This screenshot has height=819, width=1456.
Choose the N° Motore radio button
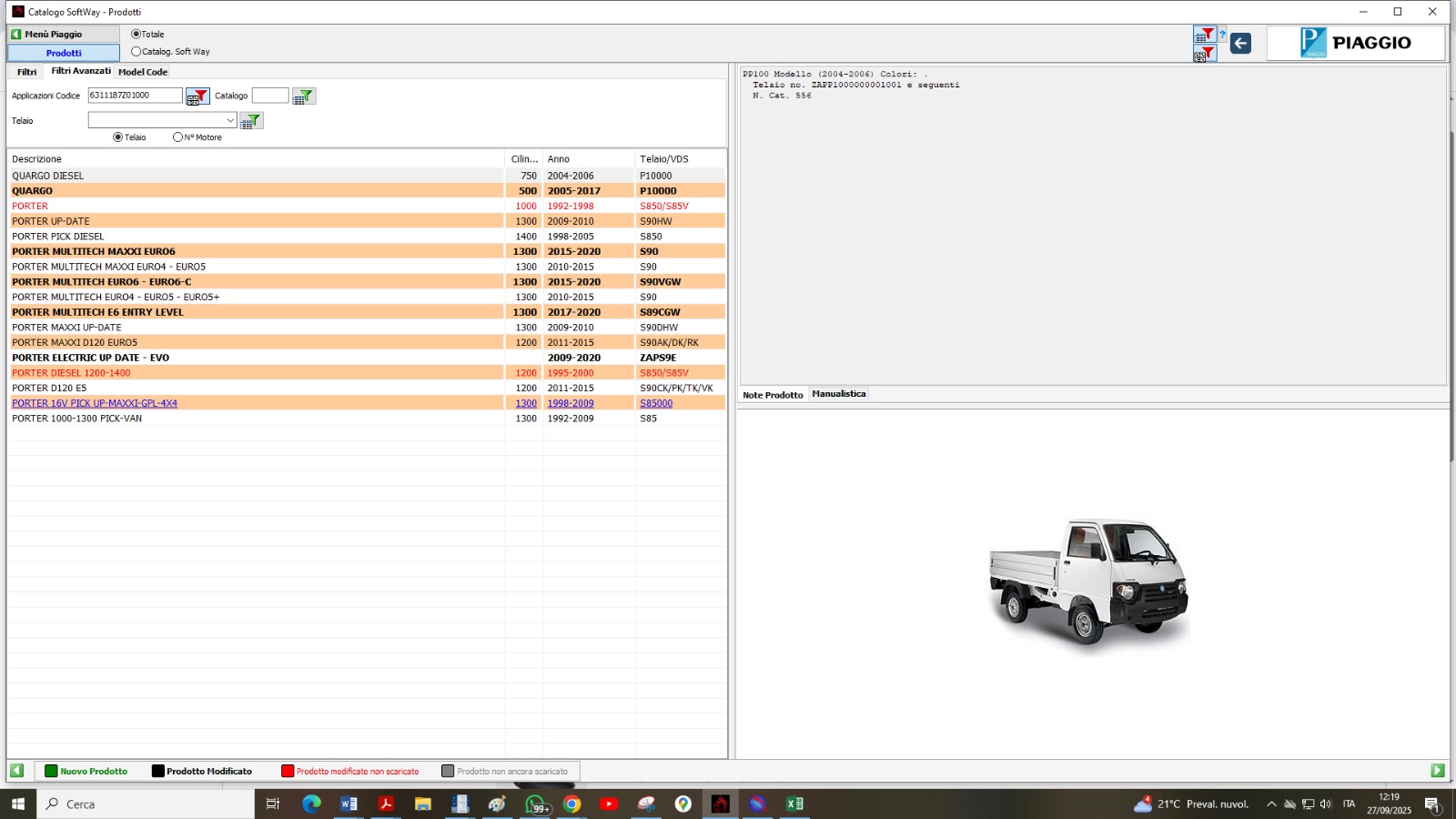(x=177, y=137)
